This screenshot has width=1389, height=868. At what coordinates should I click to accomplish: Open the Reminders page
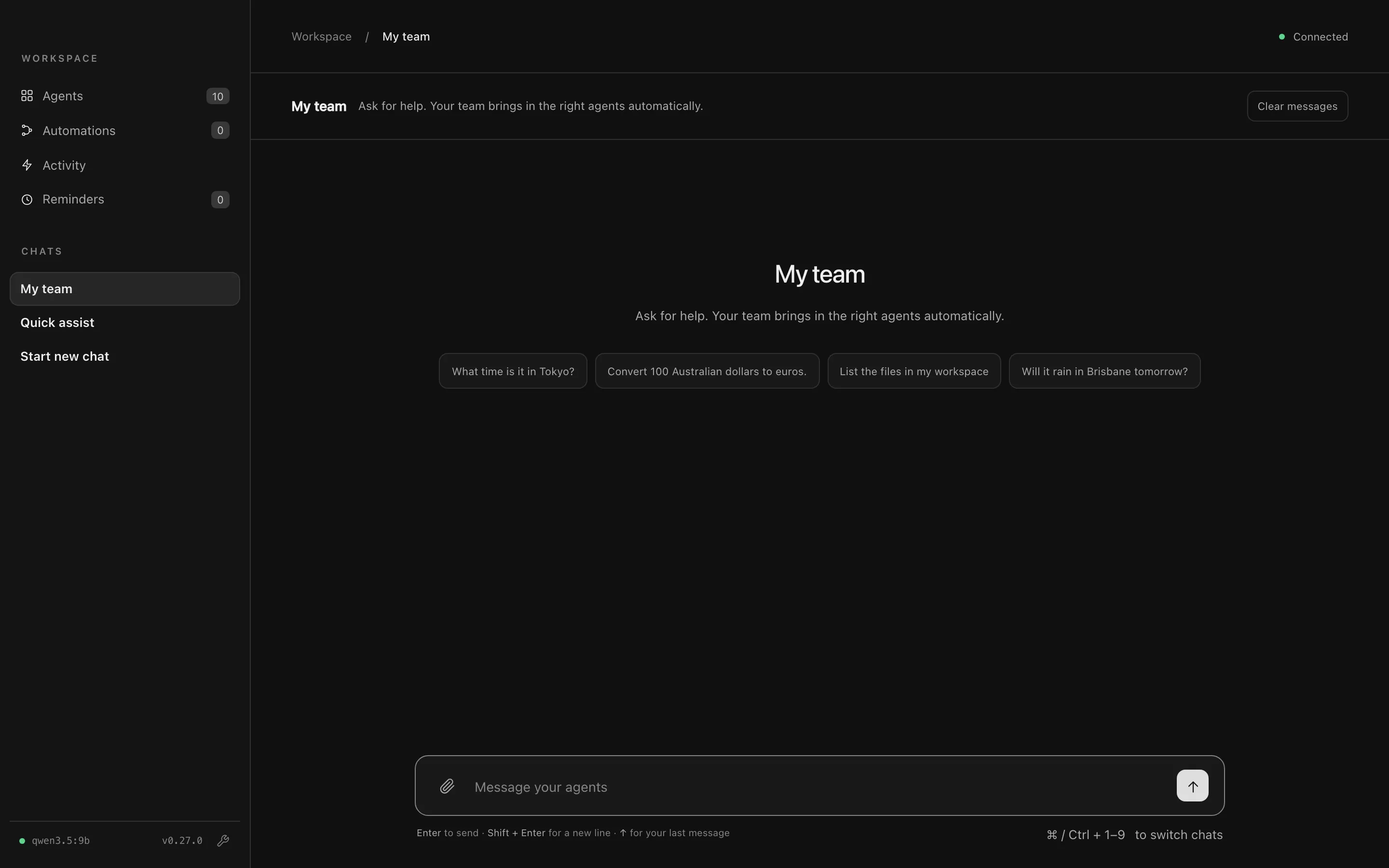[124, 200]
